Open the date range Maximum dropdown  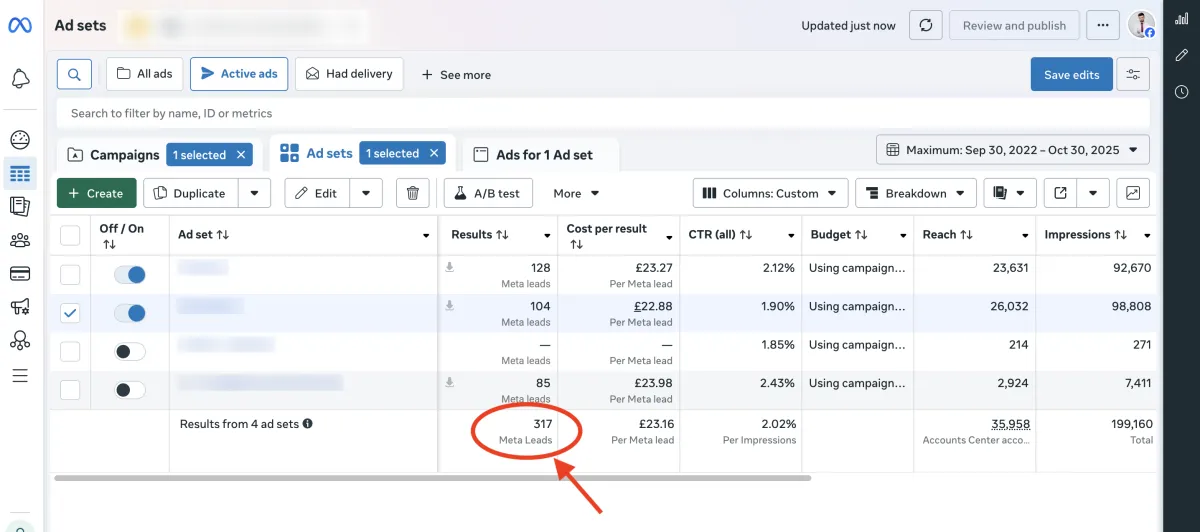coord(1012,150)
